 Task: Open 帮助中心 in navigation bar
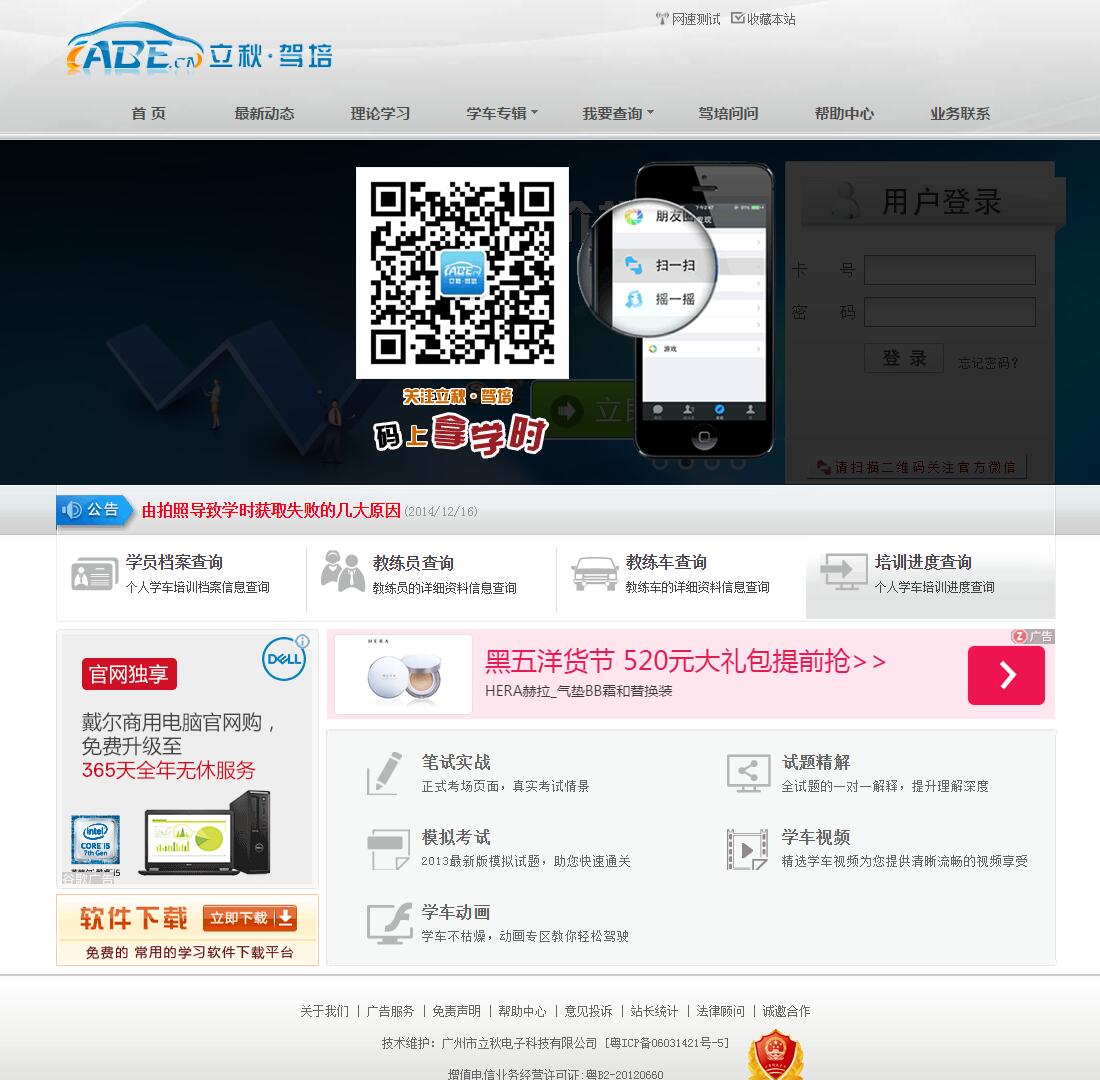844,114
